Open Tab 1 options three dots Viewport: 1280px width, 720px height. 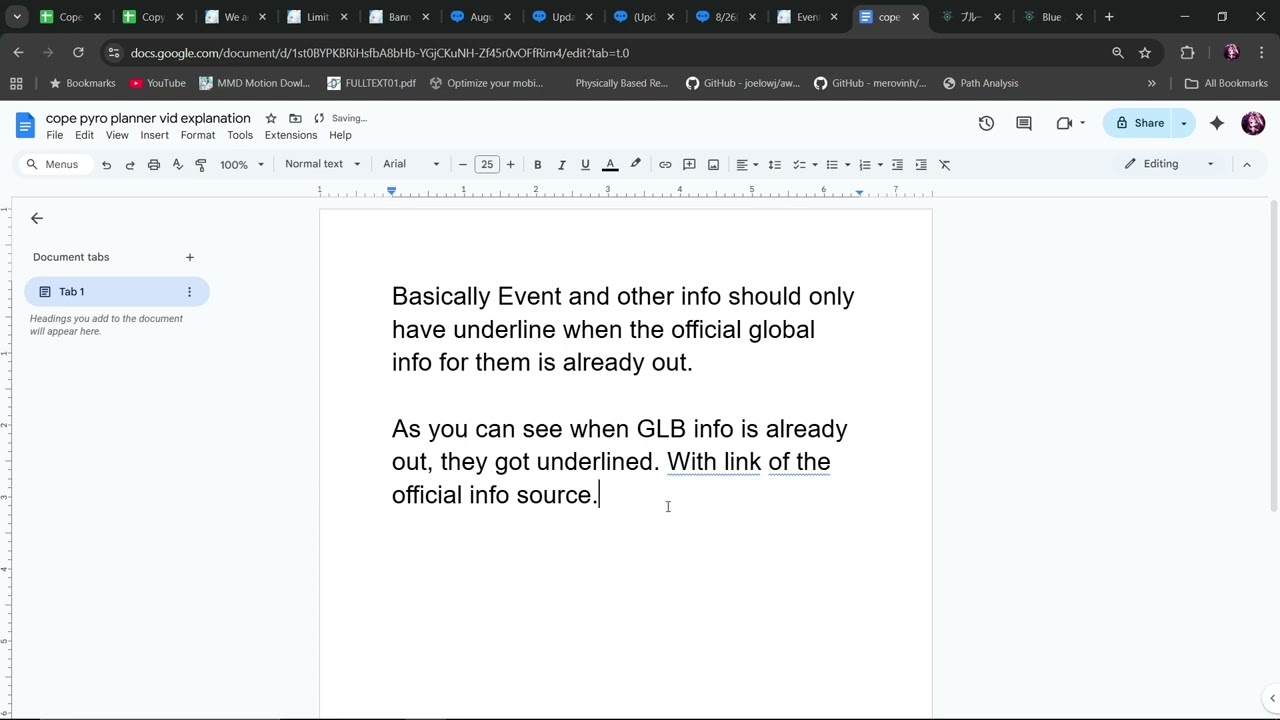[189, 292]
